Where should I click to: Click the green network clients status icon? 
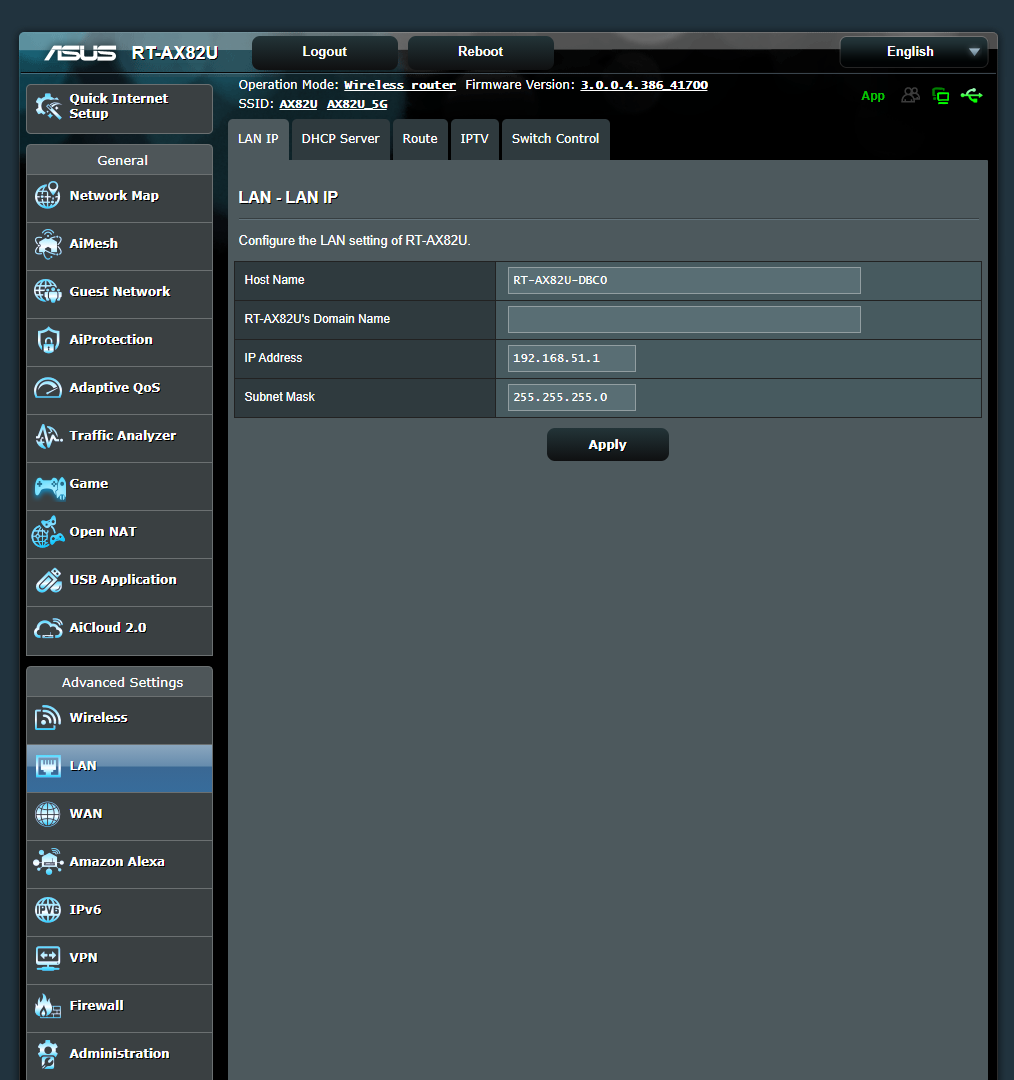940,96
